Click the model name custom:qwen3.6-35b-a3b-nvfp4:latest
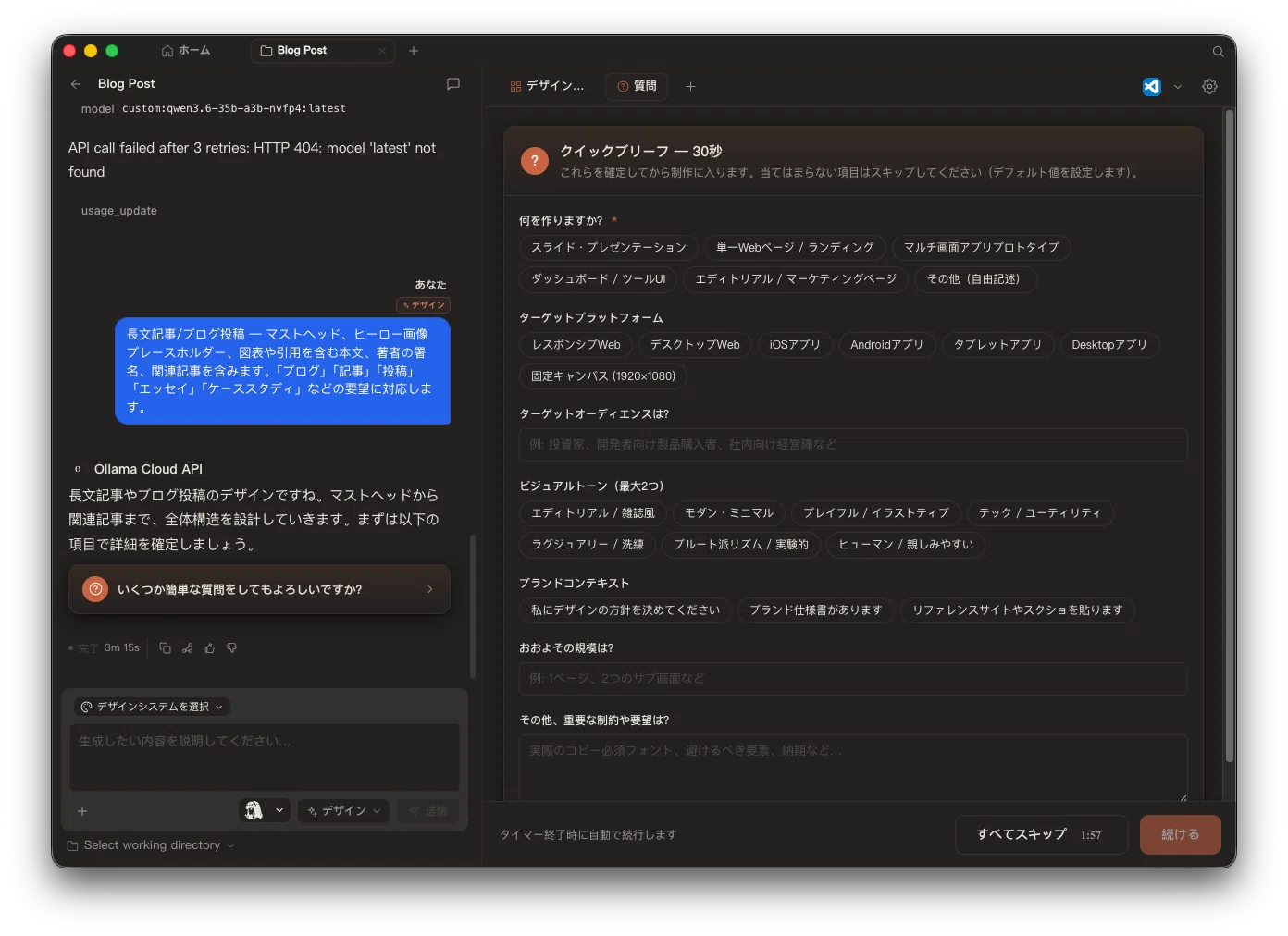Image resolution: width=1288 pixels, height=936 pixels. (x=234, y=109)
